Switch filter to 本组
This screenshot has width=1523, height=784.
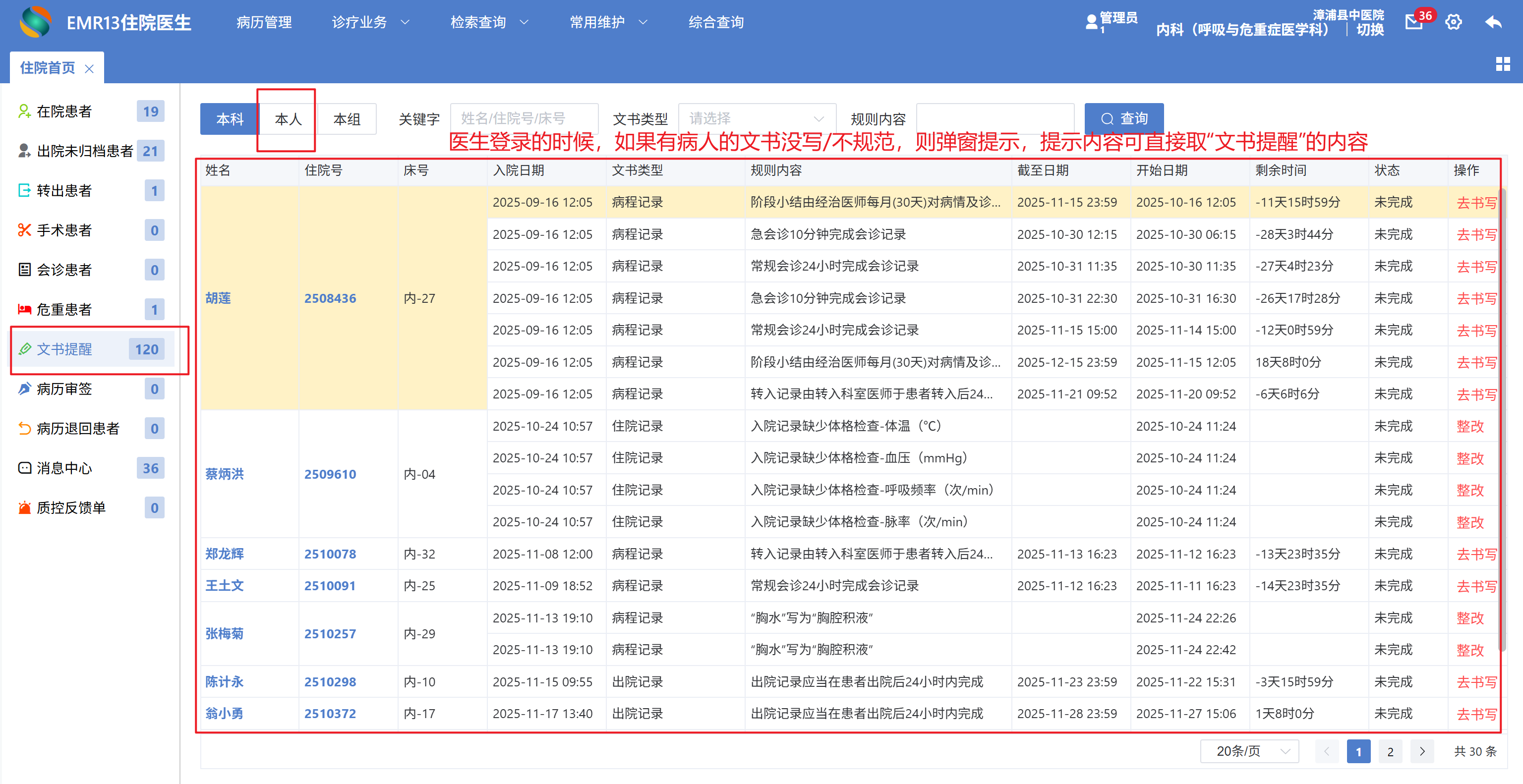(x=347, y=119)
